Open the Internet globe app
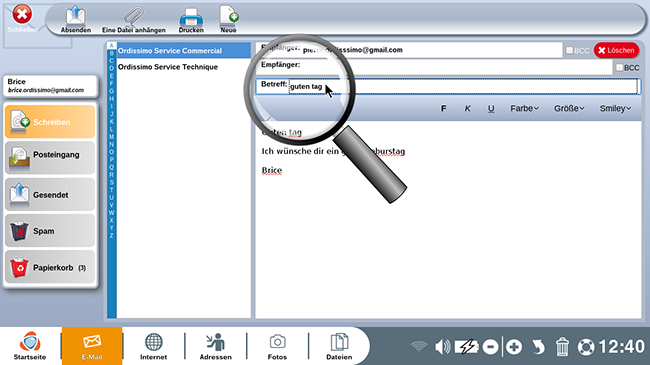Viewport: 650px width, 365px height. coord(153,346)
